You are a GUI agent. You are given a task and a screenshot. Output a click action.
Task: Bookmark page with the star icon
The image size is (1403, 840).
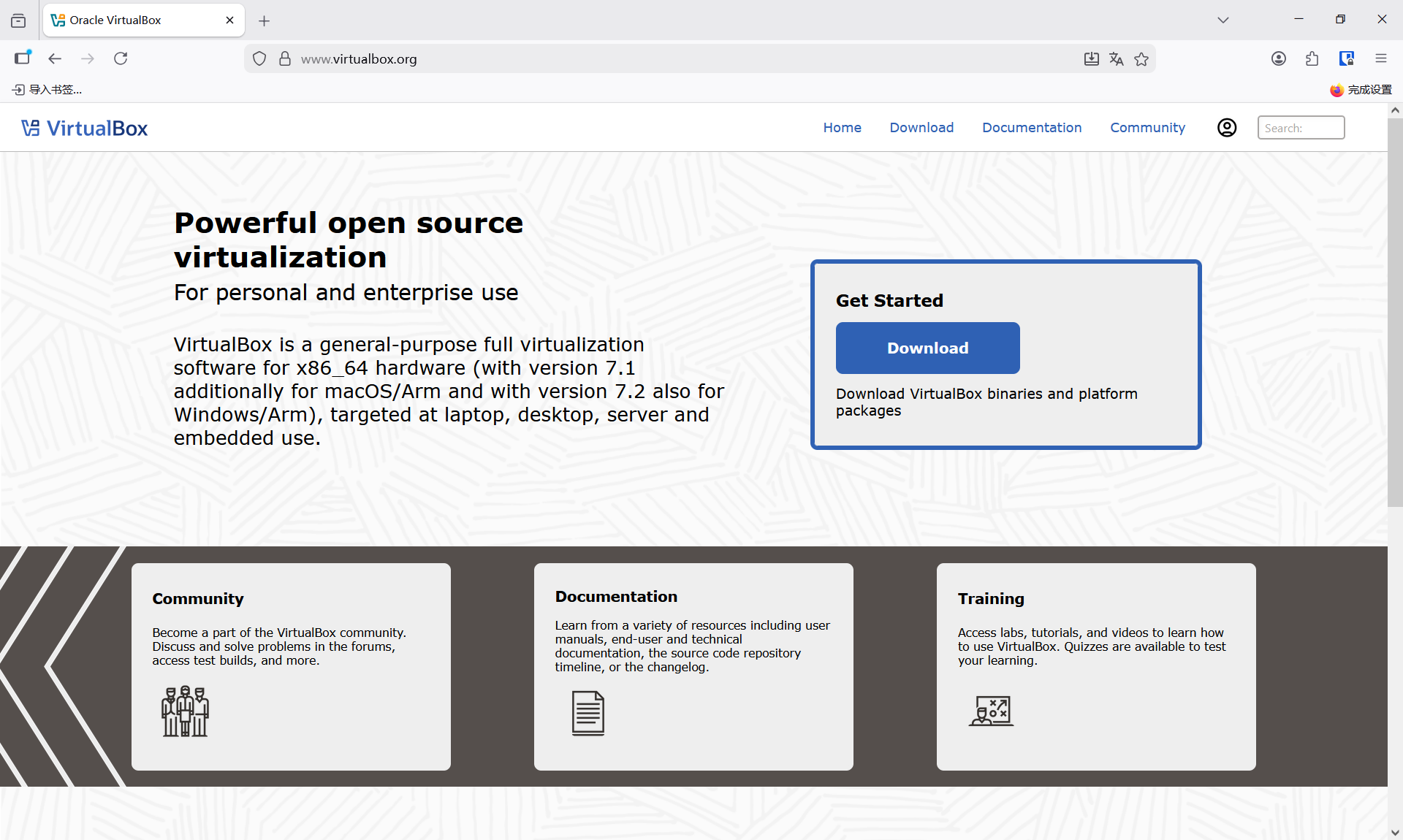1141,59
